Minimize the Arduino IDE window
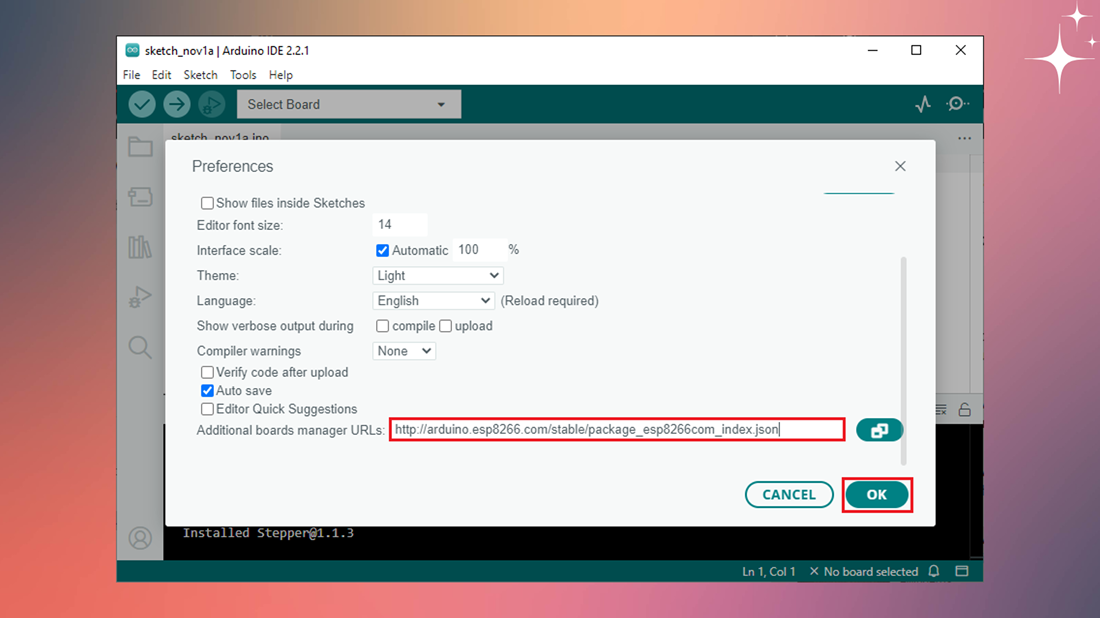Screen dimensions: 1100x618 pos(873,51)
